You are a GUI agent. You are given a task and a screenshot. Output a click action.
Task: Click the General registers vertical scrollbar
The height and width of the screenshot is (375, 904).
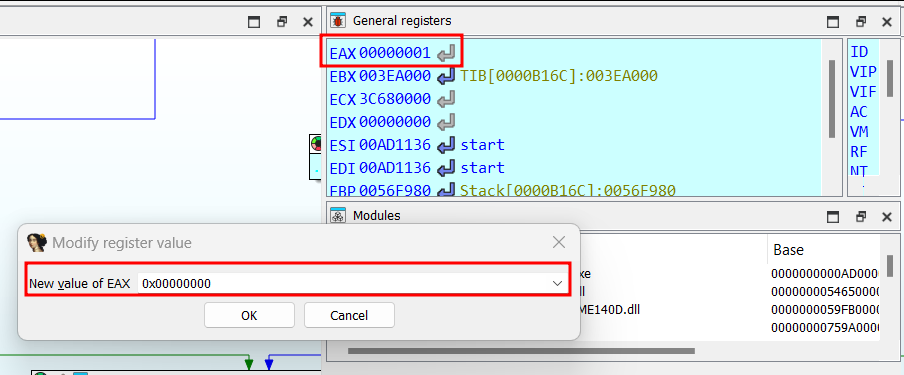tap(831, 98)
